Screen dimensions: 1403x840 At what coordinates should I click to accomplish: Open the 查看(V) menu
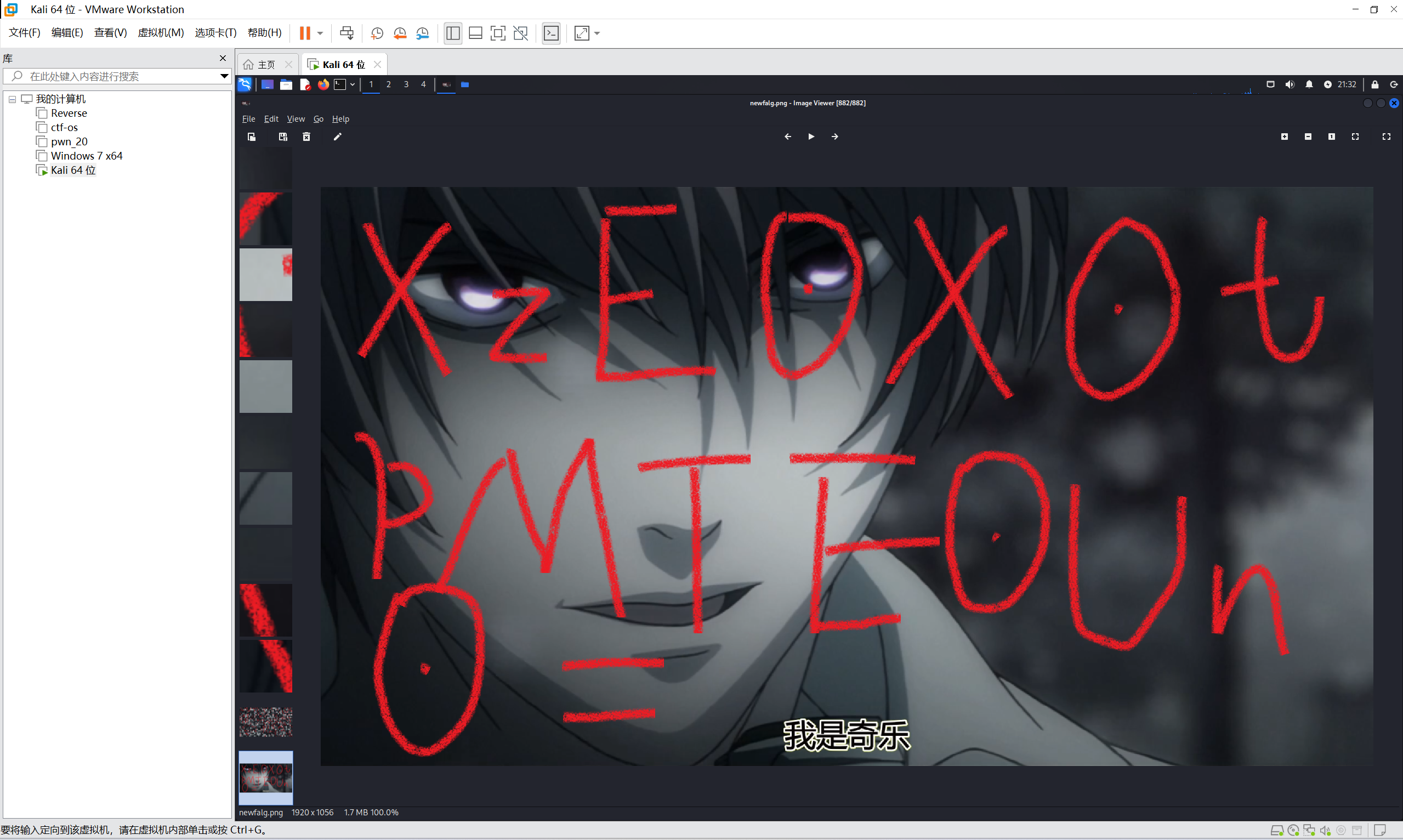[x=110, y=32]
